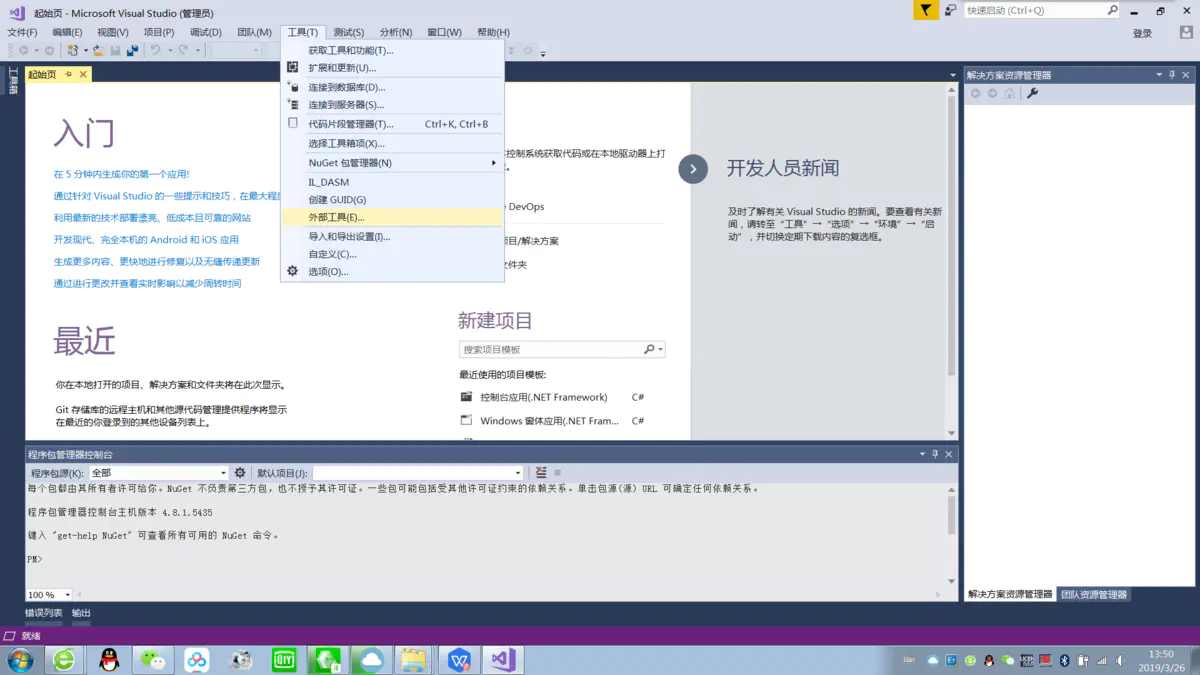Image resolution: width=1200 pixels, height=675 pixels.
Task: Open link 在 5 分钟内生成你的第一个应用!
Action: pyautogui.click(x=121, y=174)
